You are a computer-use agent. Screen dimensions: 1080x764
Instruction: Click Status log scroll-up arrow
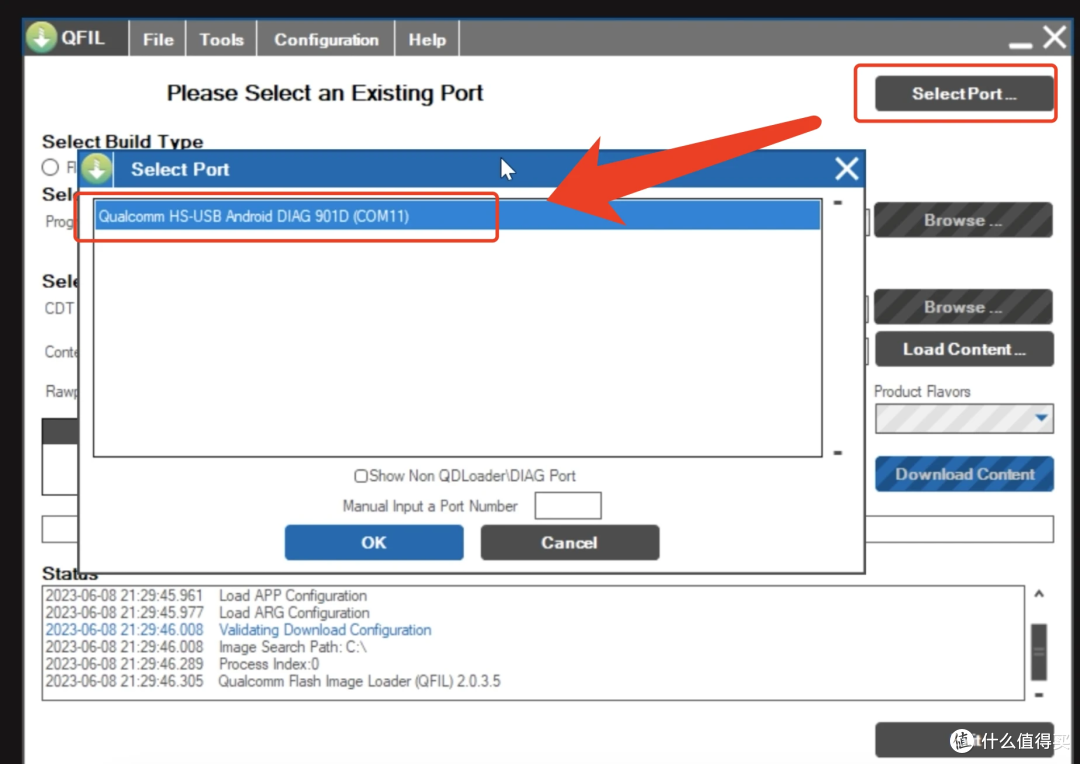pos(1039,593)
